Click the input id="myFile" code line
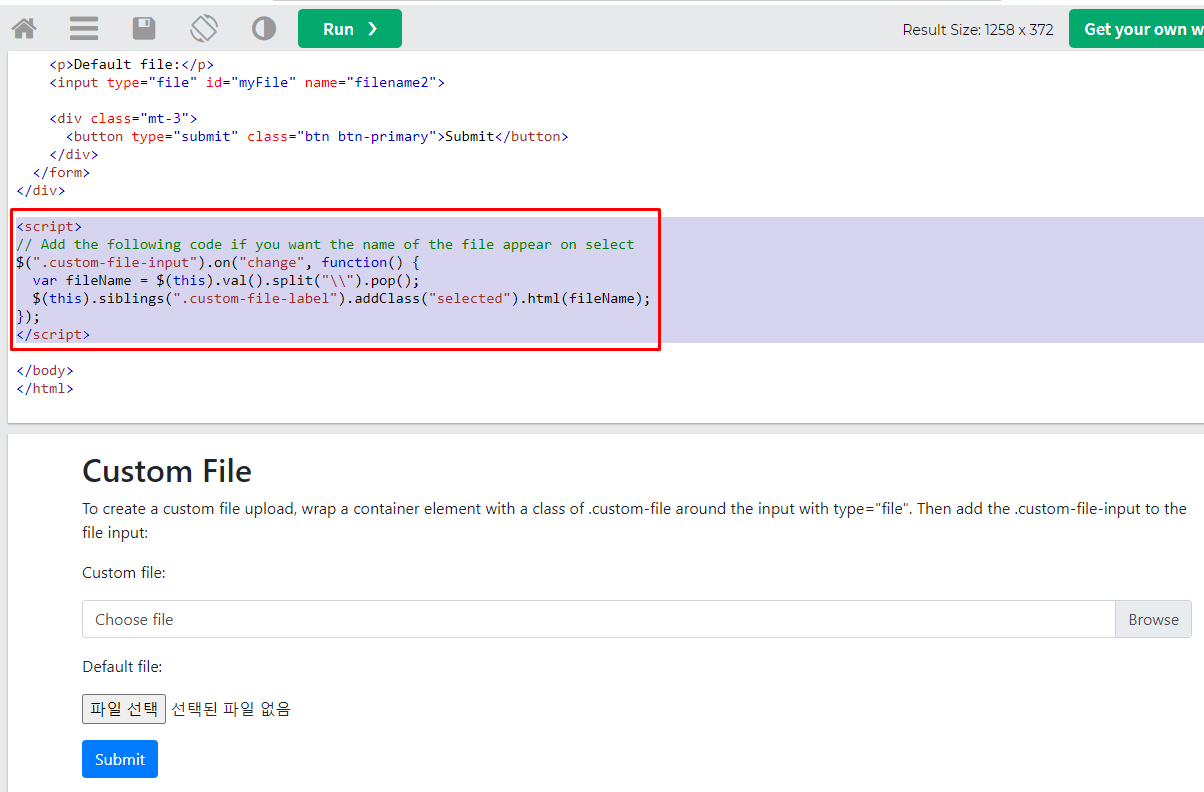The width and height of the screenshot is (1204, 792). (247, 82)
